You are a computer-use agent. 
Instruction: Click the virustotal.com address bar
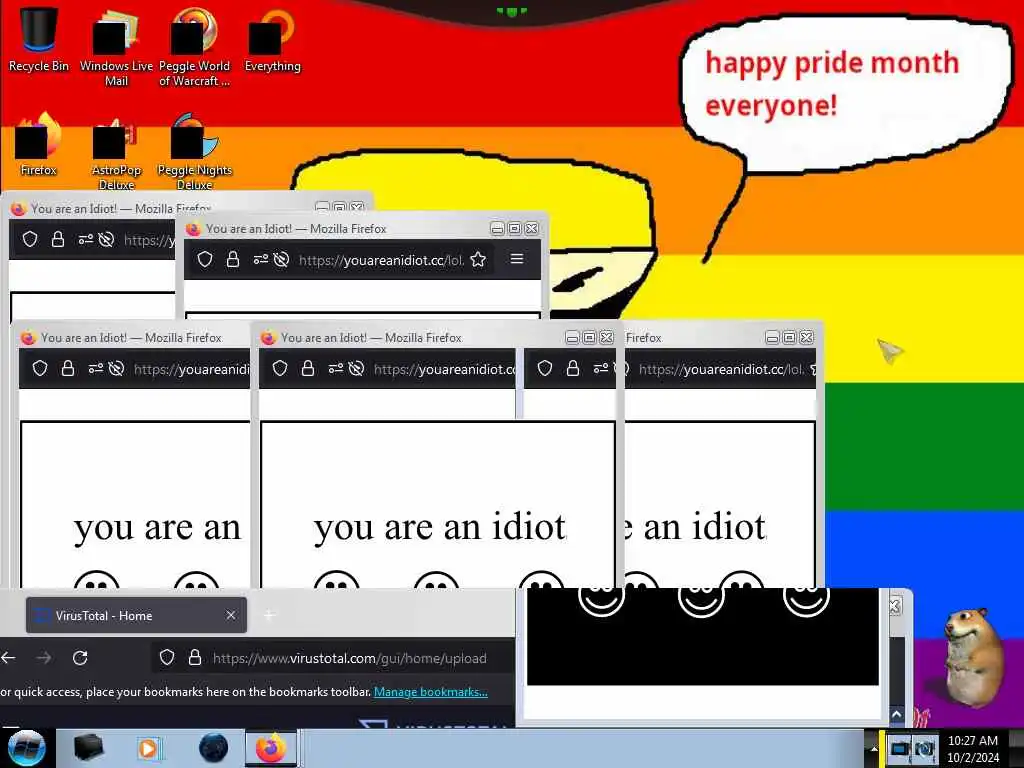[x=334, y=658]
